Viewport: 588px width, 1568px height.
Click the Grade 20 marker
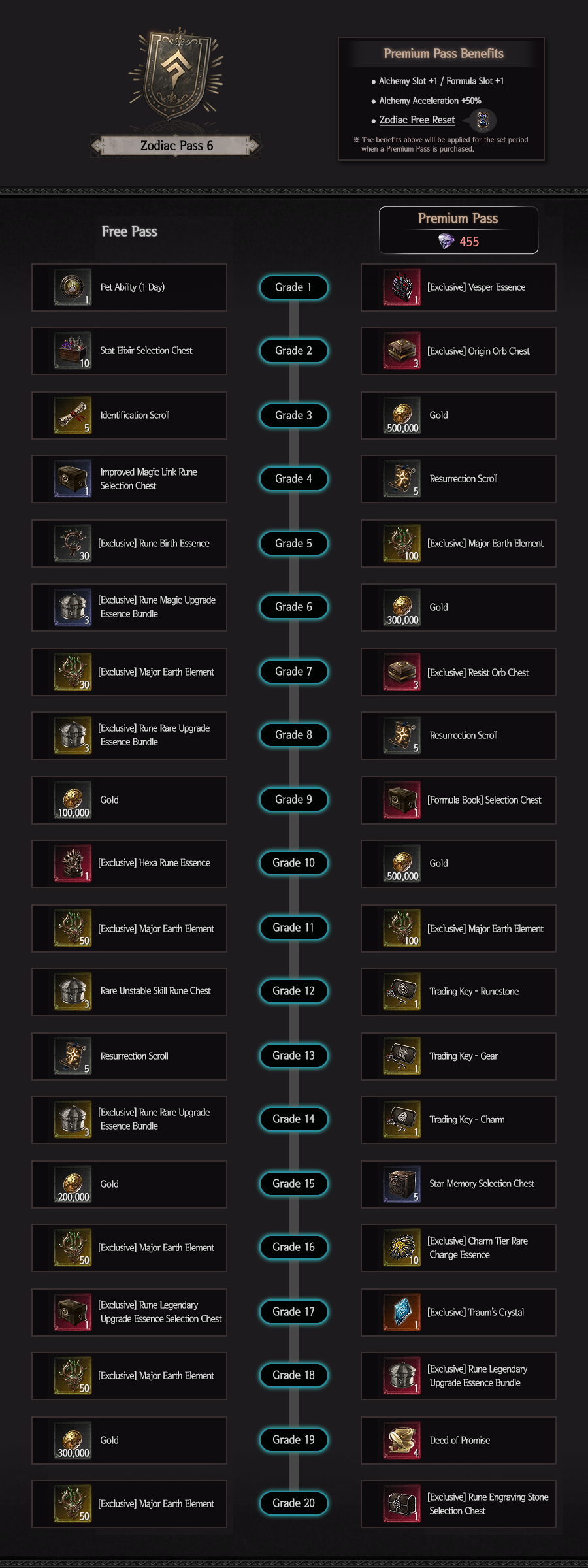click(x=293, y=1503)
